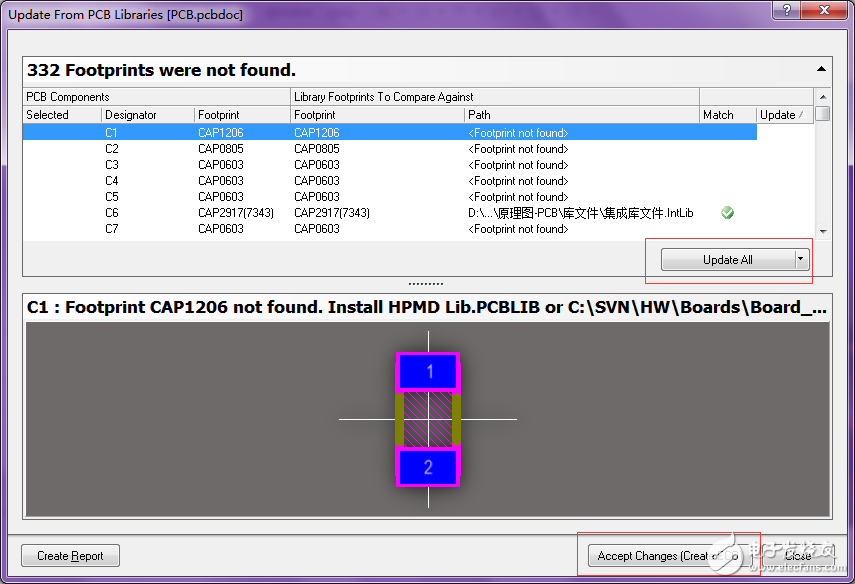Click the IntLib path for C6

pos(581,213)
